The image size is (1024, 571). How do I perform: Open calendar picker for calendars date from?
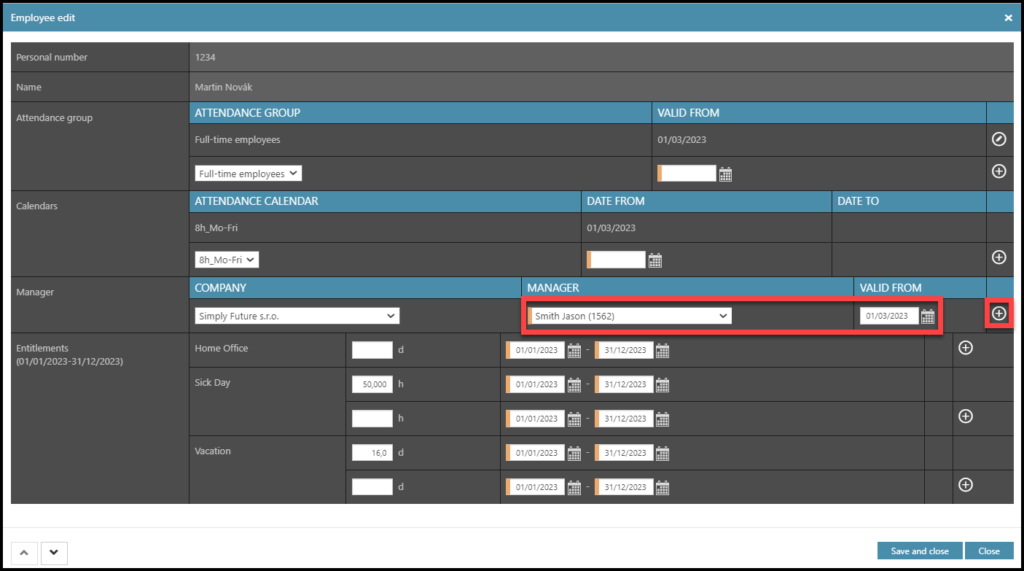coord(656,260)
